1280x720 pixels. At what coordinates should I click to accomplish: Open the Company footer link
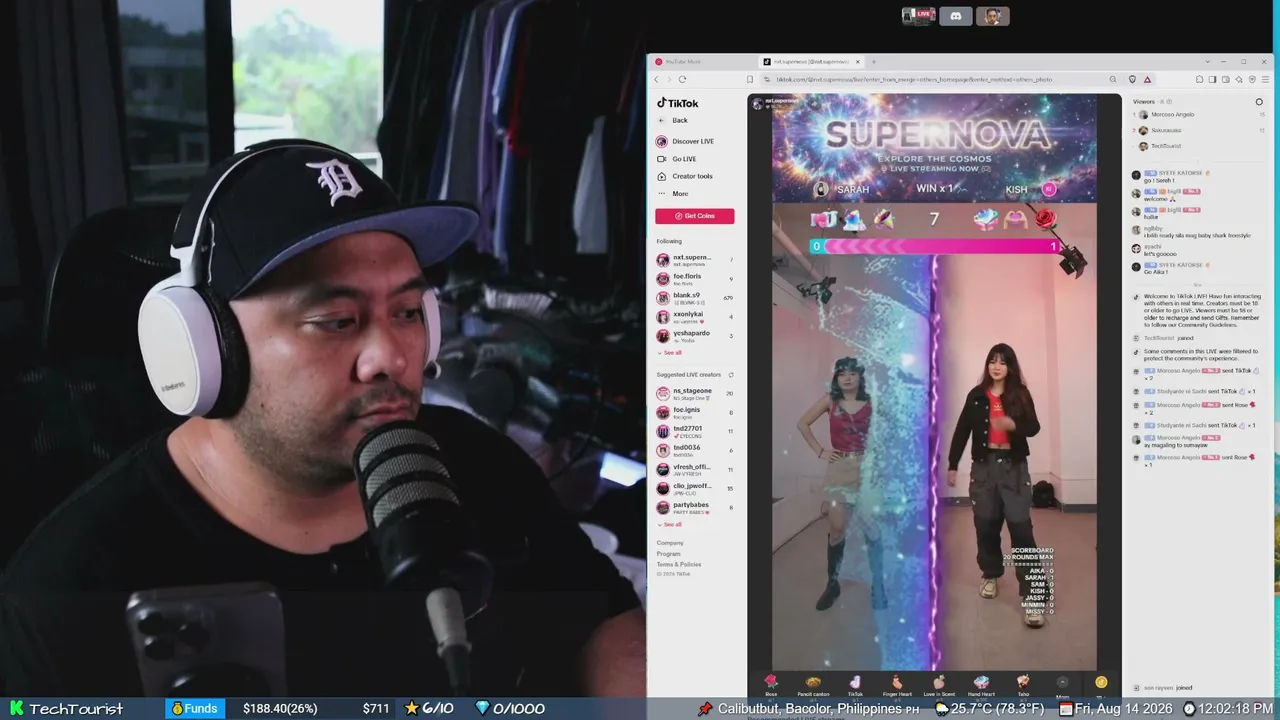coord(670,543)
